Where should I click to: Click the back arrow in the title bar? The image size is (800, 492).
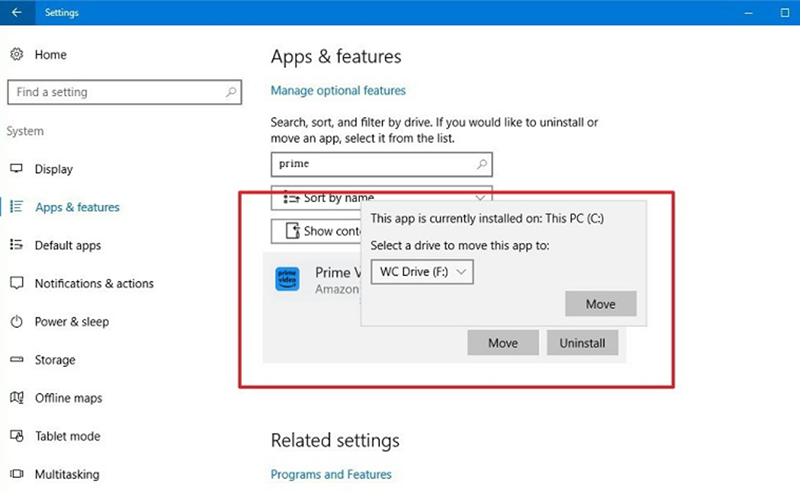pos(16,13)
